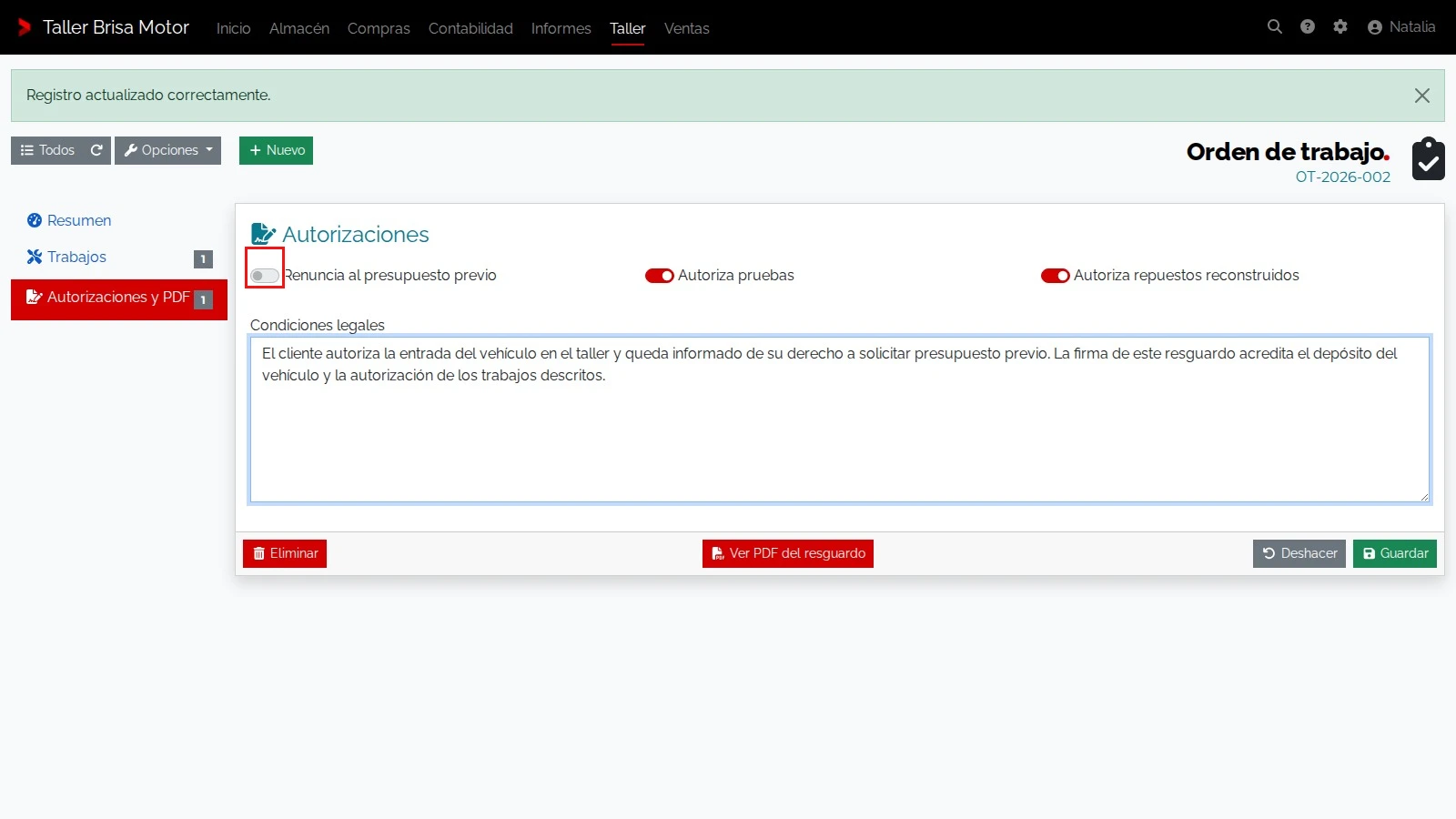Open Ver PDF del resguardo
Screen dimensions: 1456x819
788,553
